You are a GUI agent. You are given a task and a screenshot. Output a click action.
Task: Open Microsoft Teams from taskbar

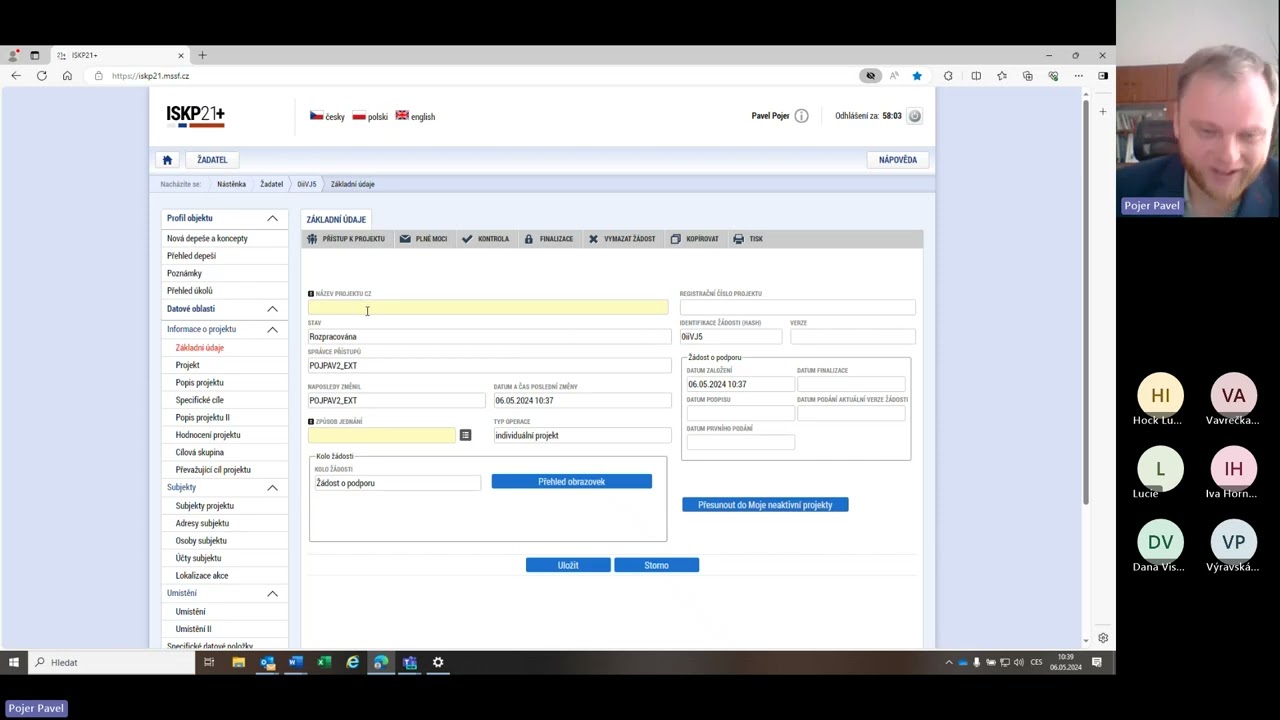pos(409,662)
